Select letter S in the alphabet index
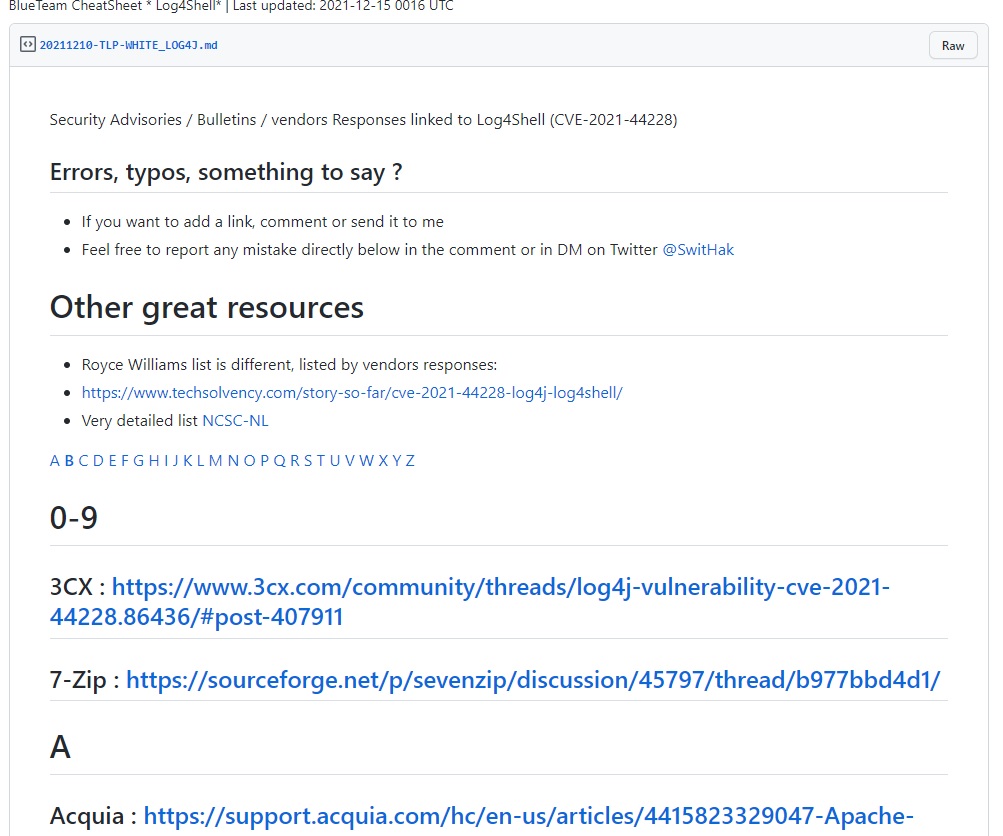 (308, 461)
